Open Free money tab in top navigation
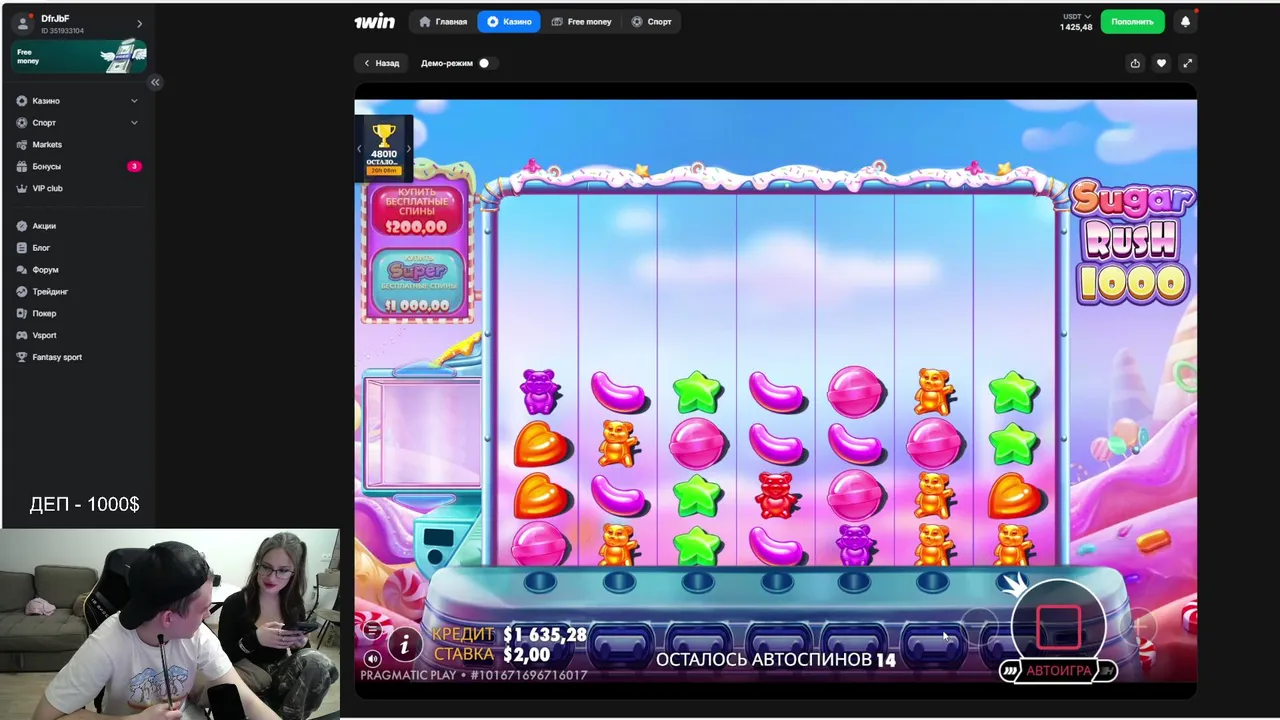The height and width of the screenshot is (720, 1280). (x=581, y=21)
